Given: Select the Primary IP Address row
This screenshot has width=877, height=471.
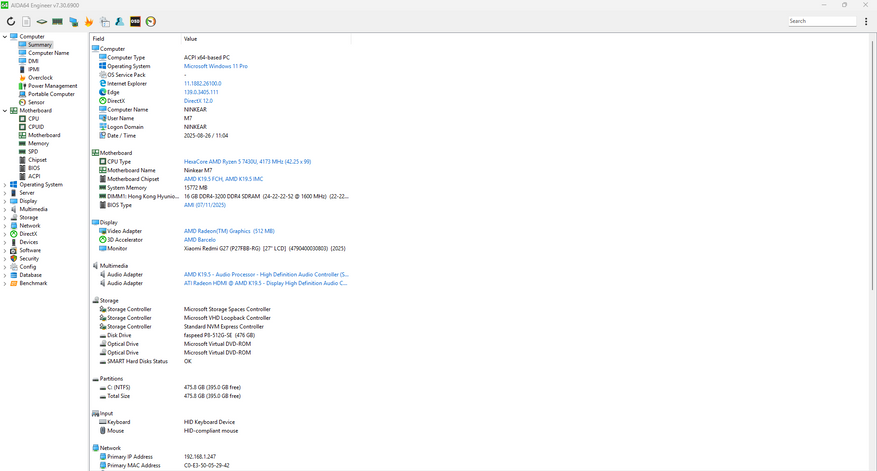Looking at the screenshot, I should (x=220, y=457).
